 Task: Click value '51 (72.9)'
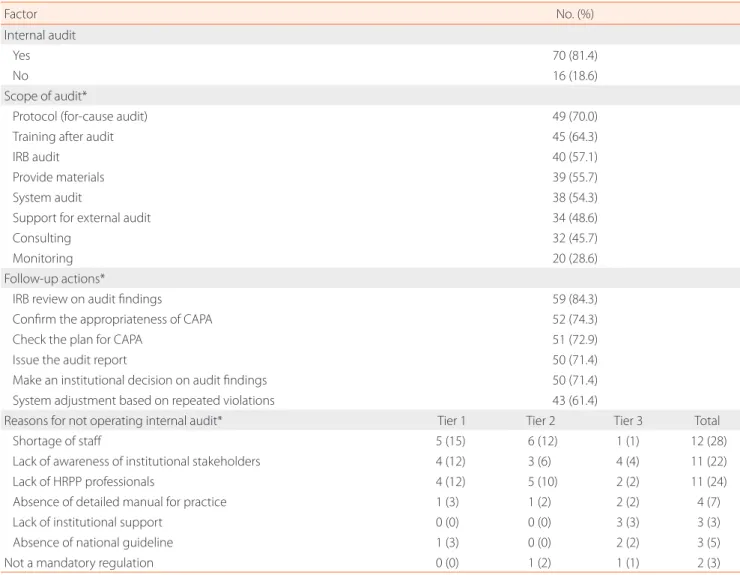575,340
